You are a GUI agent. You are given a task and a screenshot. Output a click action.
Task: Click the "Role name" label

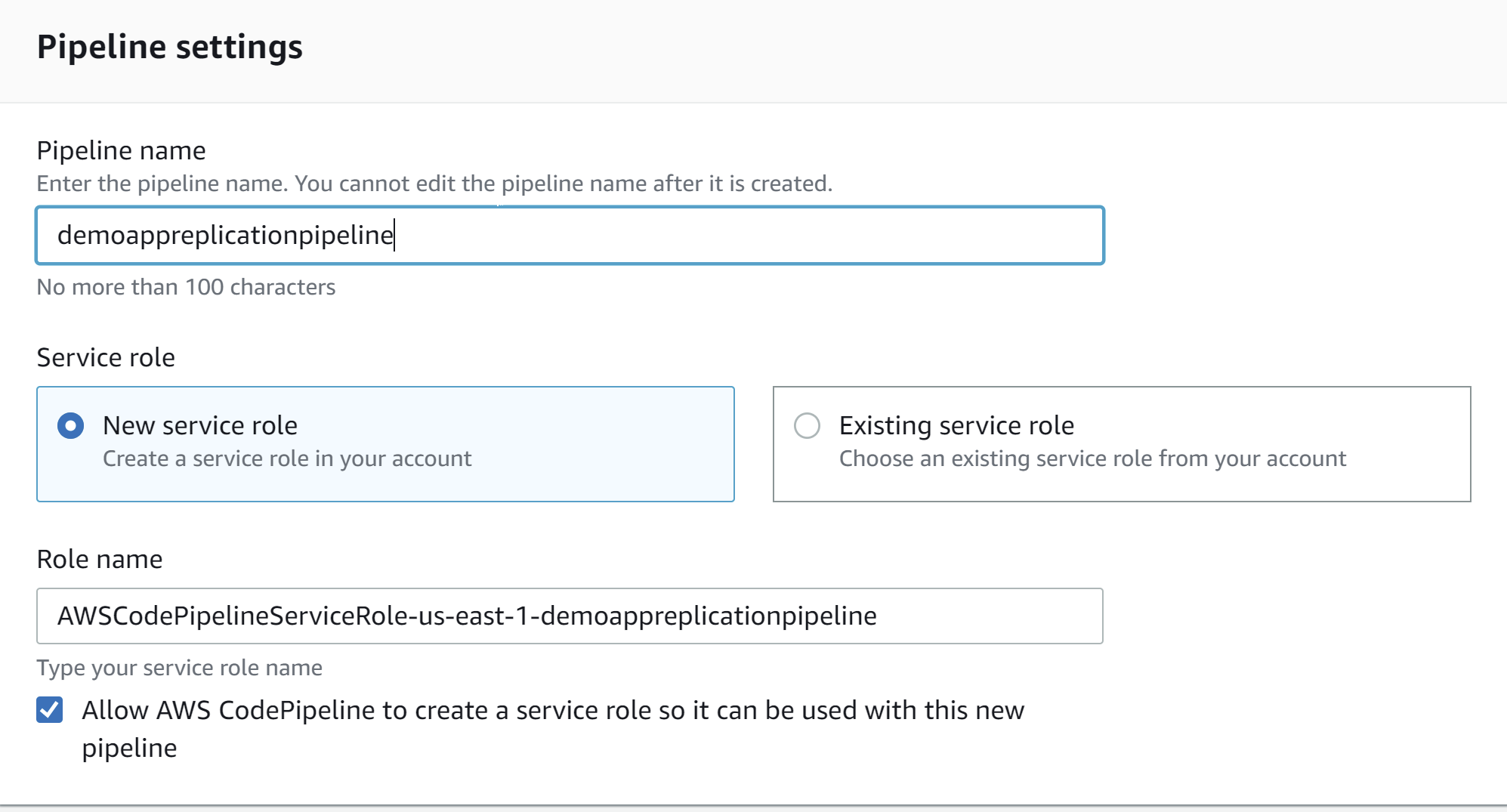[100, 559]
